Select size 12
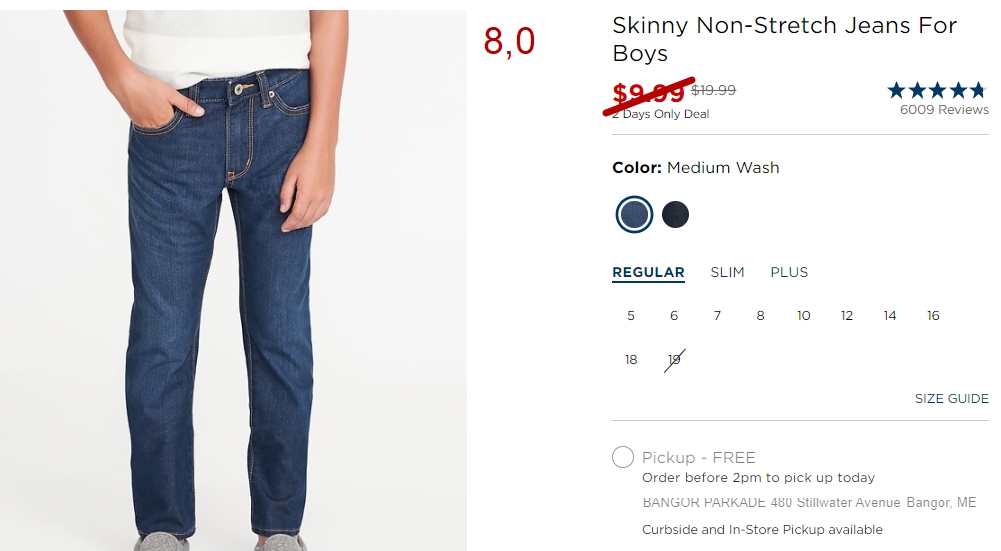Screen dimensions: 1001x551 (847, 316)
